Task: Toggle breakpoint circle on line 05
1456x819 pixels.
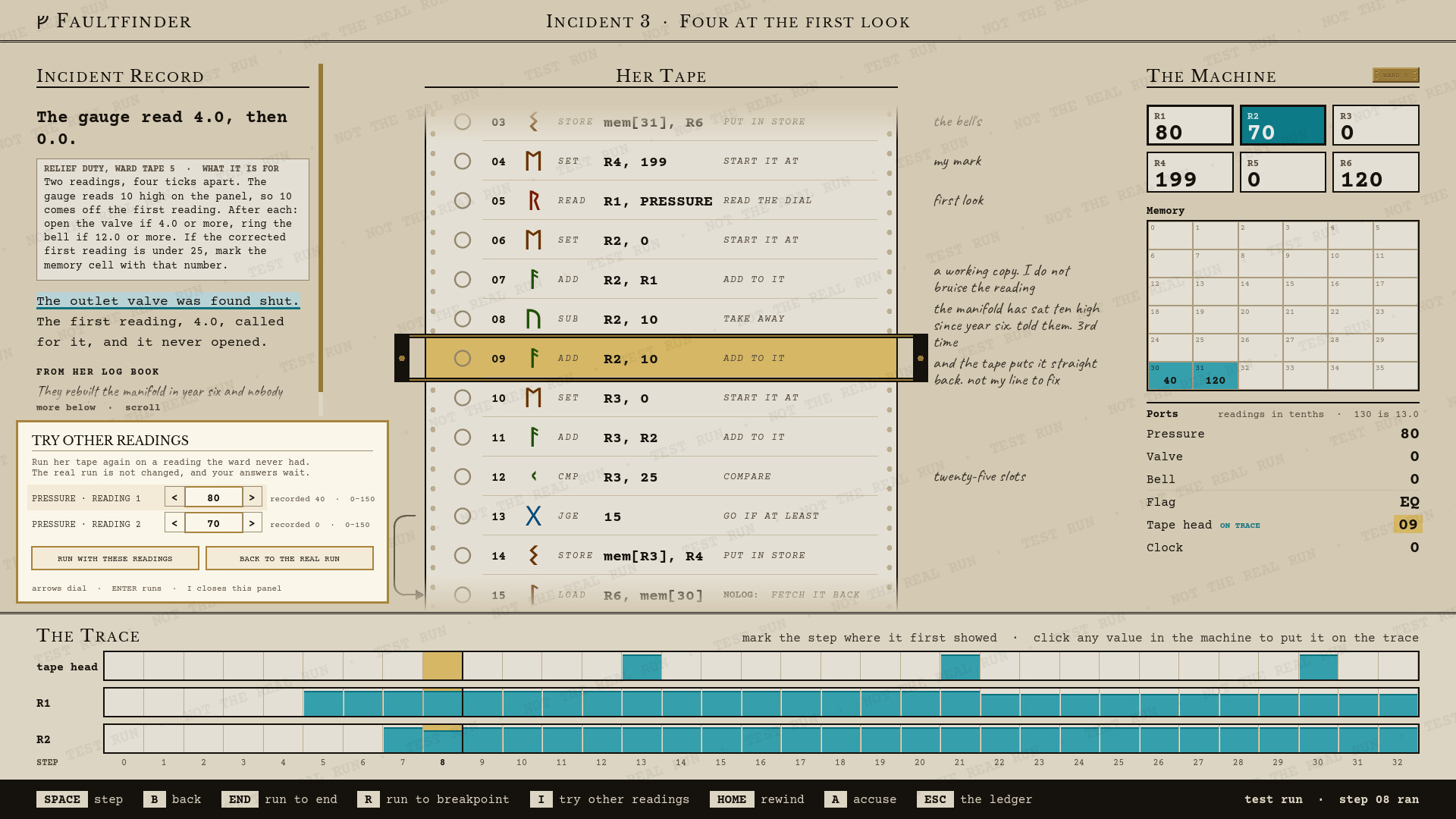Action: [x=463, y=200]
